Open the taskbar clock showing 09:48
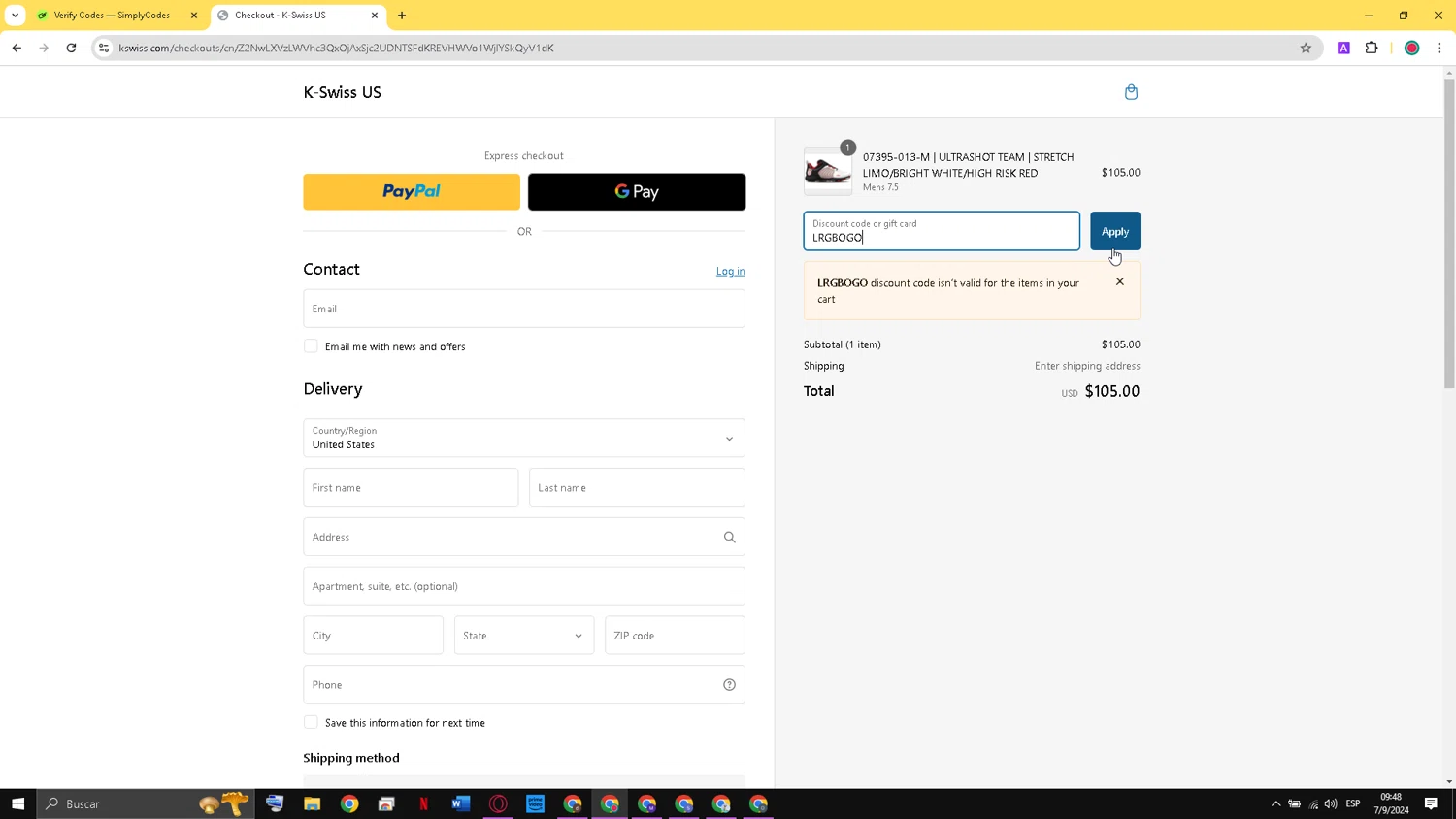This screenshot has width=1456, height=819. pos(1391,803)
